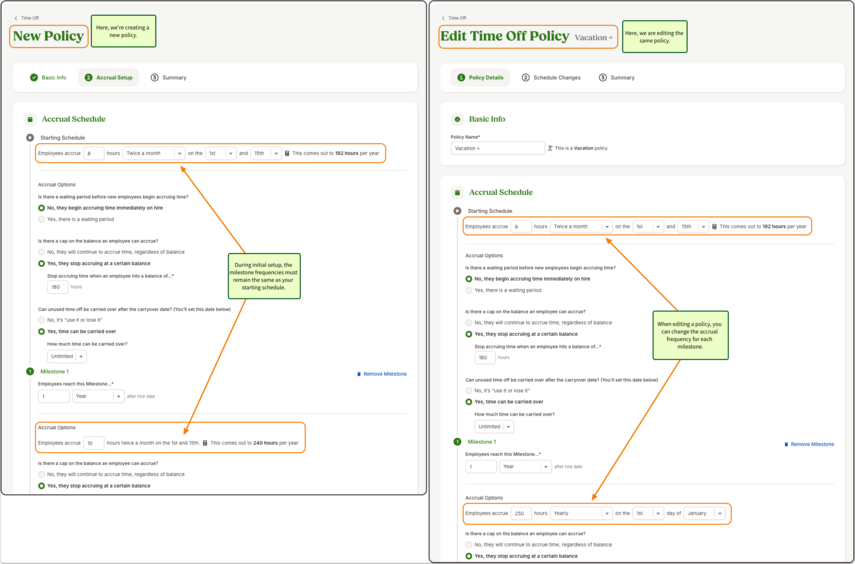Click calculator icon beside 240 hours per year
855x564 pixels.
point(205,443)
